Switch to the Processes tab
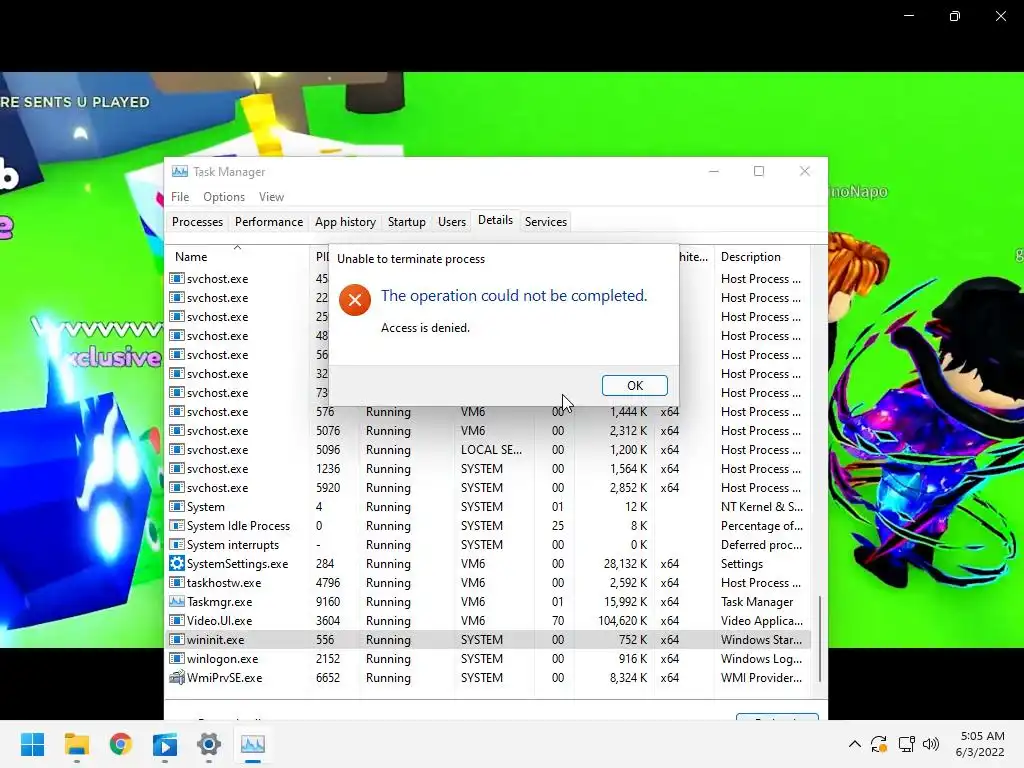Viewport: 1024px width, 768px height. coord(197,222)
